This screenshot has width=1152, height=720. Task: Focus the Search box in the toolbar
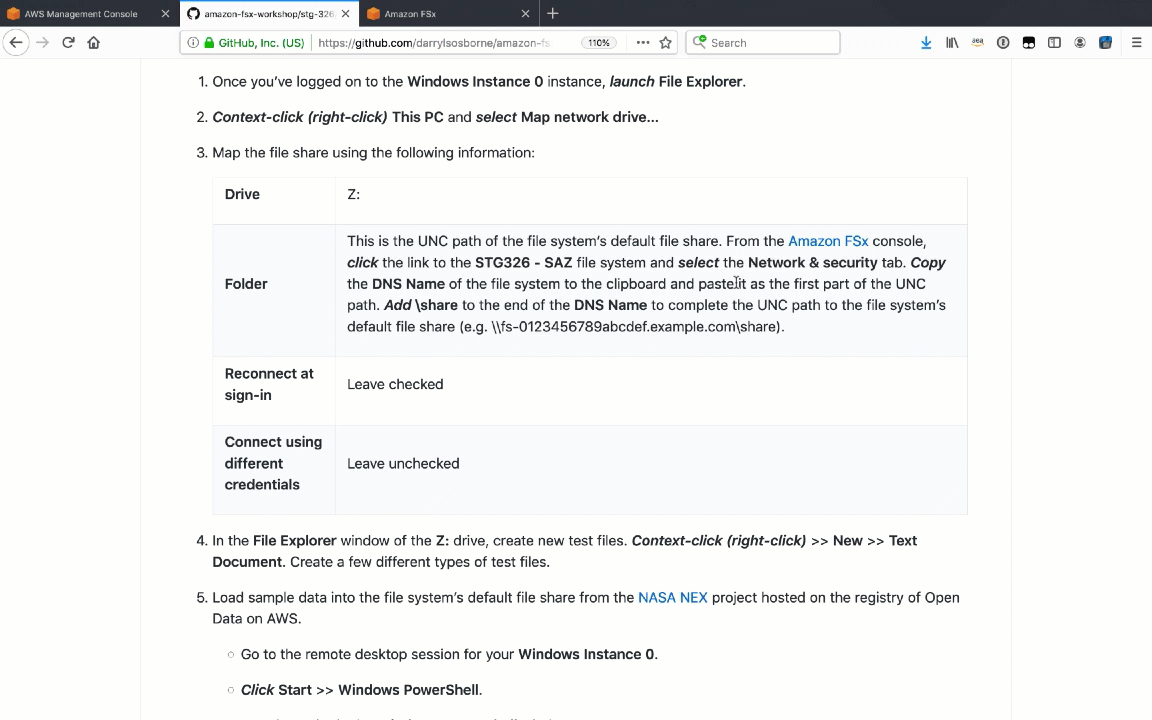pyautogui.click(x=763, y=43)
